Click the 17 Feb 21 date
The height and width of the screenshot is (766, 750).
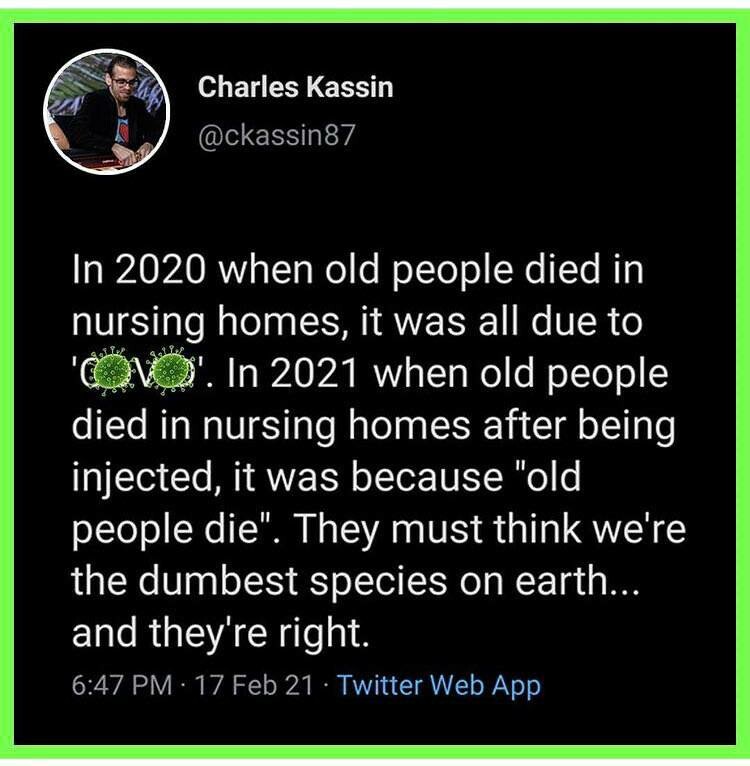(x=251, y=686)
